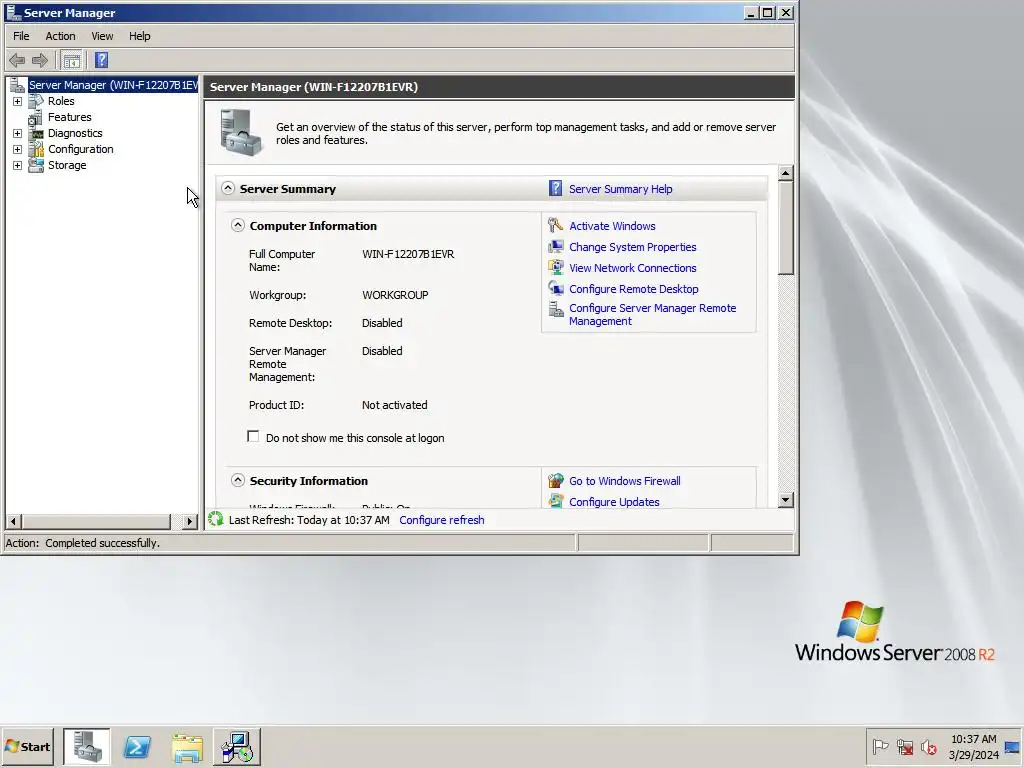The height and width of the screenshot is (768, 1024).
Task: Click the muted volume tray icon
Action: [x=929, y=746]
